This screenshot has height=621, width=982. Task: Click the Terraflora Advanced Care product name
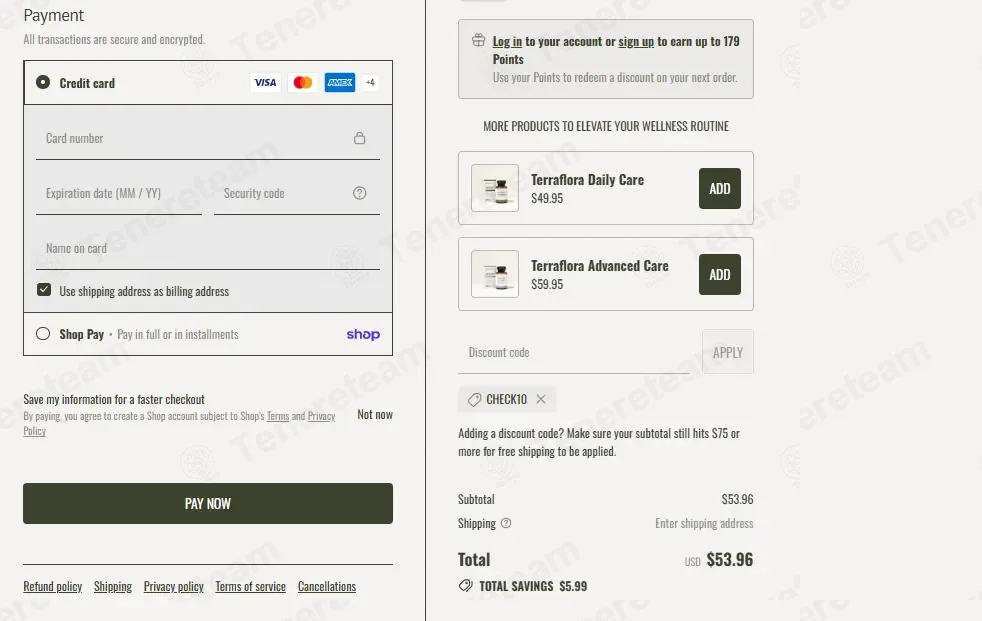pyautogui.click(x=599, y=265)
